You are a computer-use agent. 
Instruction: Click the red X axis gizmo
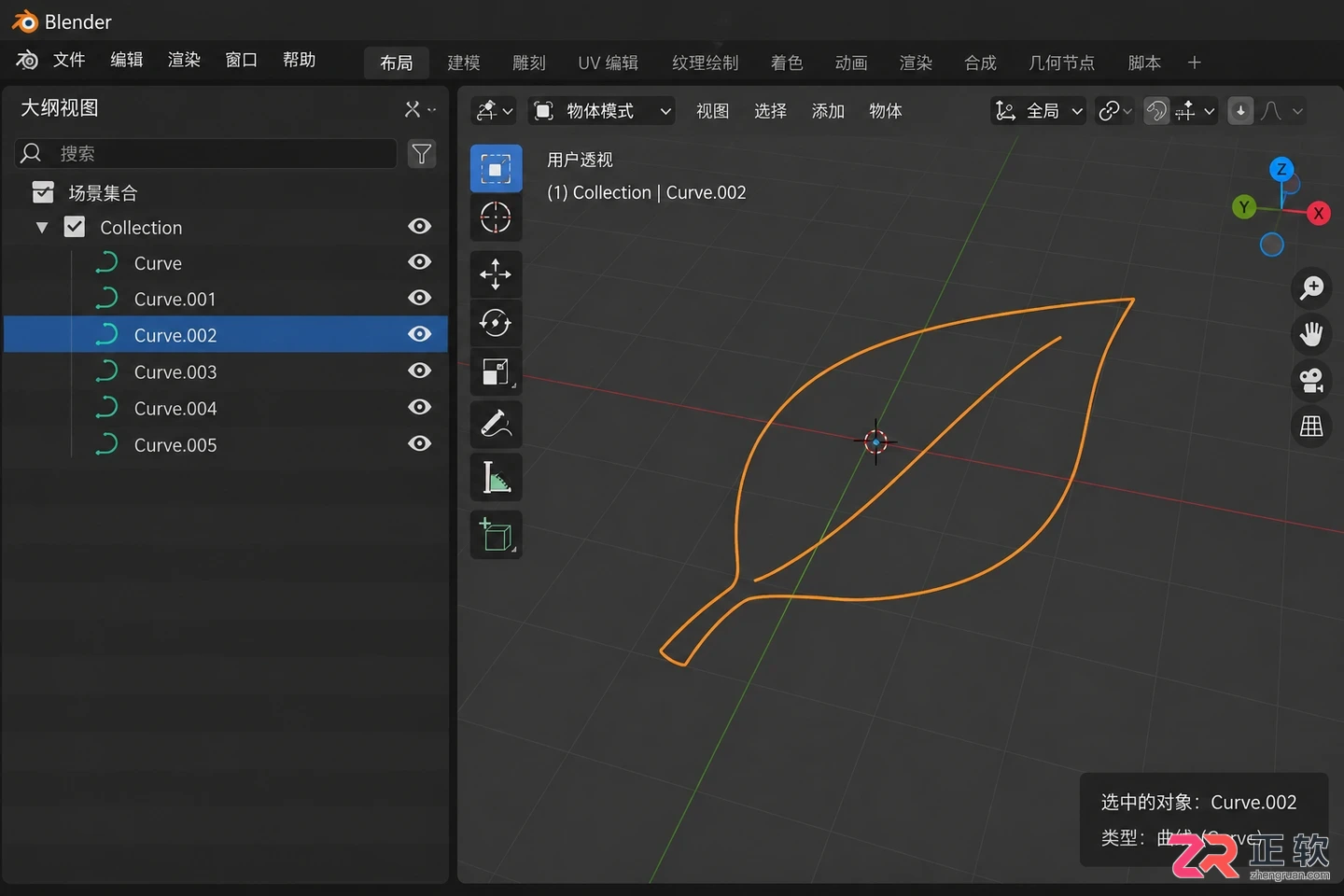(1318, 214)
